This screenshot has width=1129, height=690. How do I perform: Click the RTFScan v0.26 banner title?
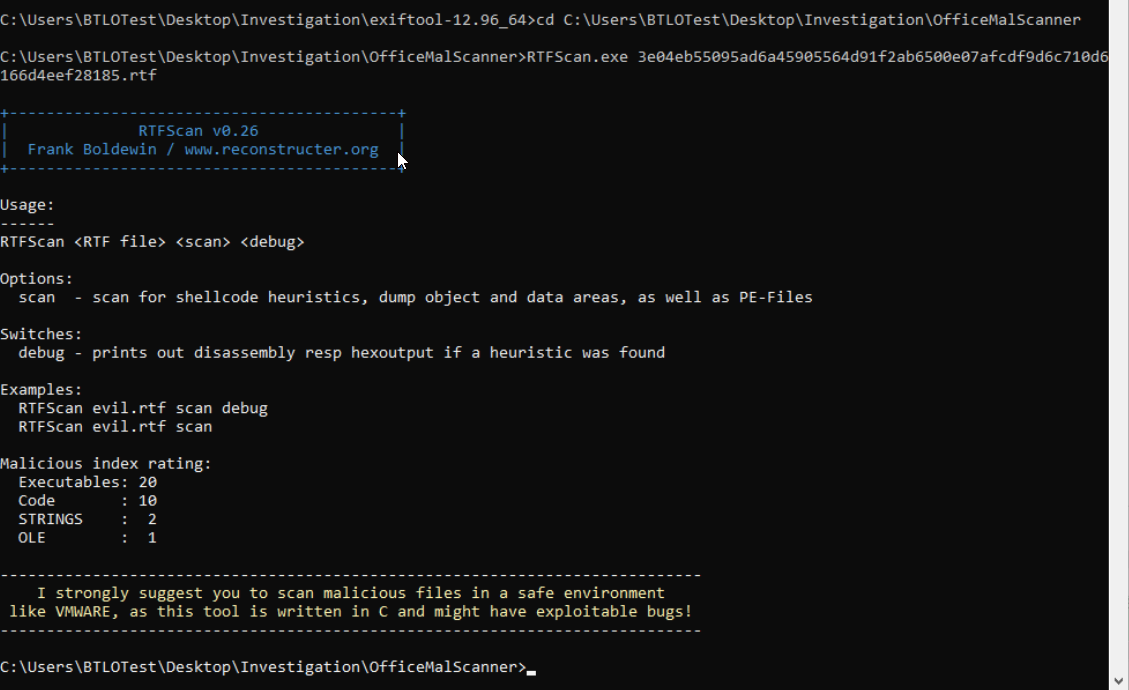click(x=199, y=131)
